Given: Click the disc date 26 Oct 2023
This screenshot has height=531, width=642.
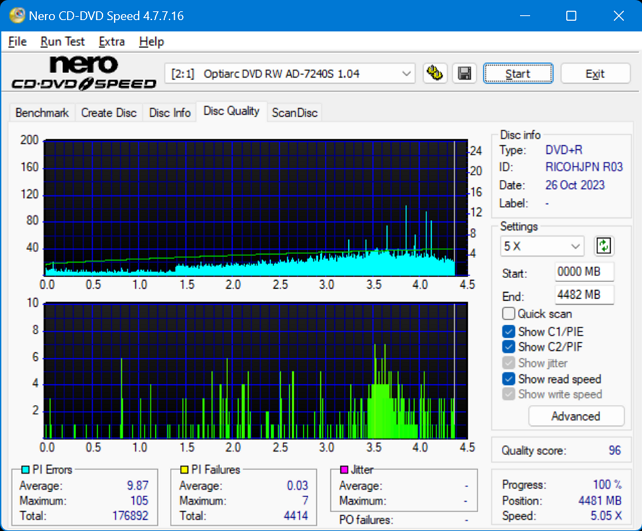Looking at the screenshot, I should point(575,185).
